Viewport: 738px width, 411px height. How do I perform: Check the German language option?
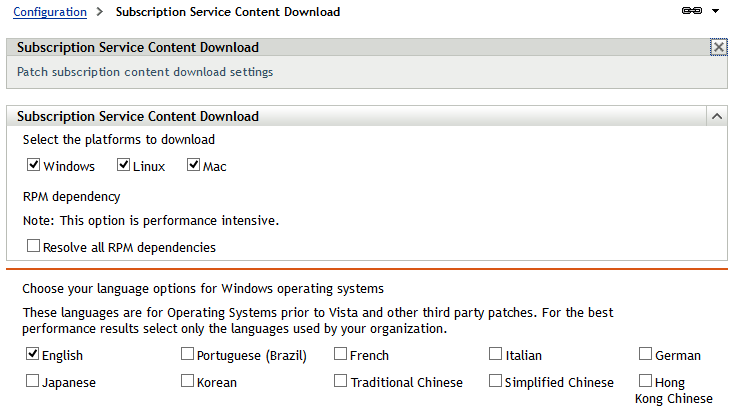[646, 354]
